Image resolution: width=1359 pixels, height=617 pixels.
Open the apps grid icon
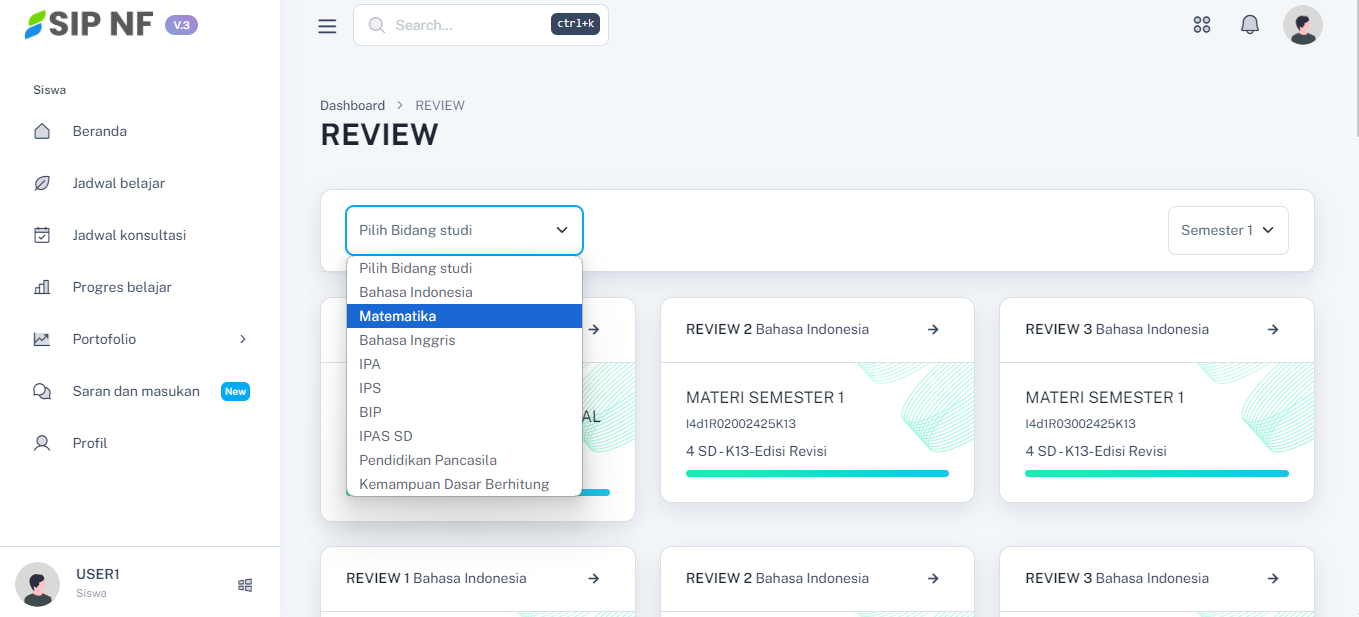pyautogui.click(x=1202, y=25)
